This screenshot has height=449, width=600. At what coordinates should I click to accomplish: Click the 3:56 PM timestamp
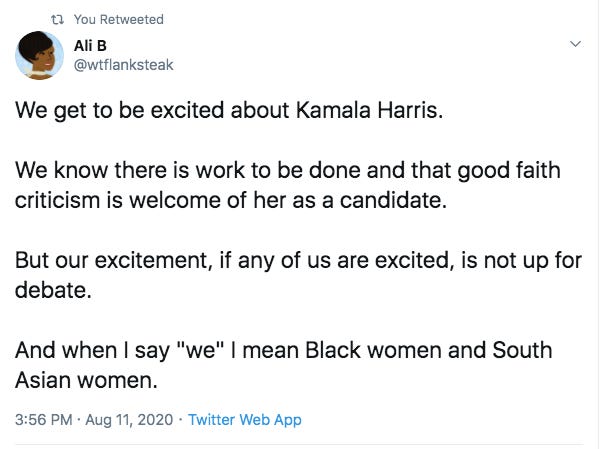[x=44, y=420]
